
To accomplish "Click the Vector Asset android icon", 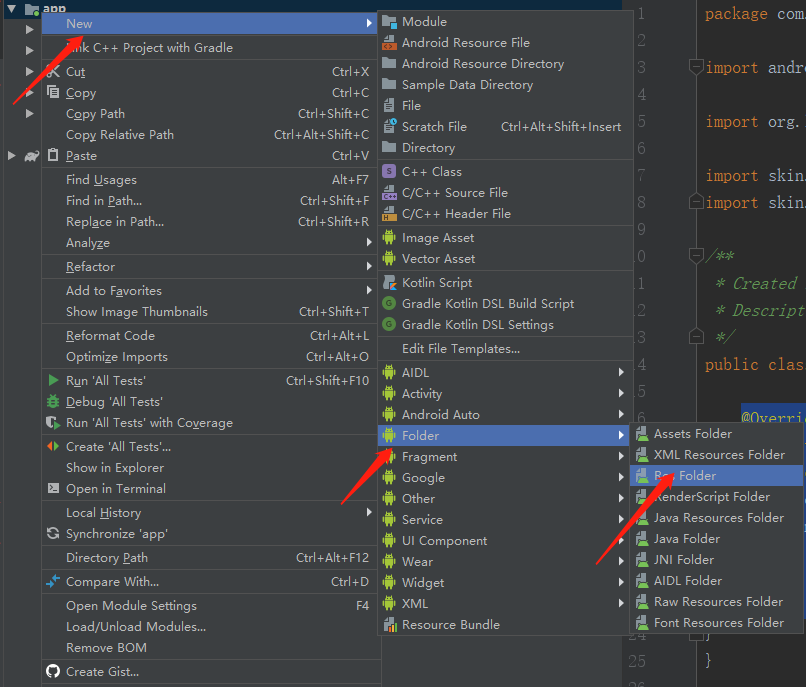I will [389, 259].
